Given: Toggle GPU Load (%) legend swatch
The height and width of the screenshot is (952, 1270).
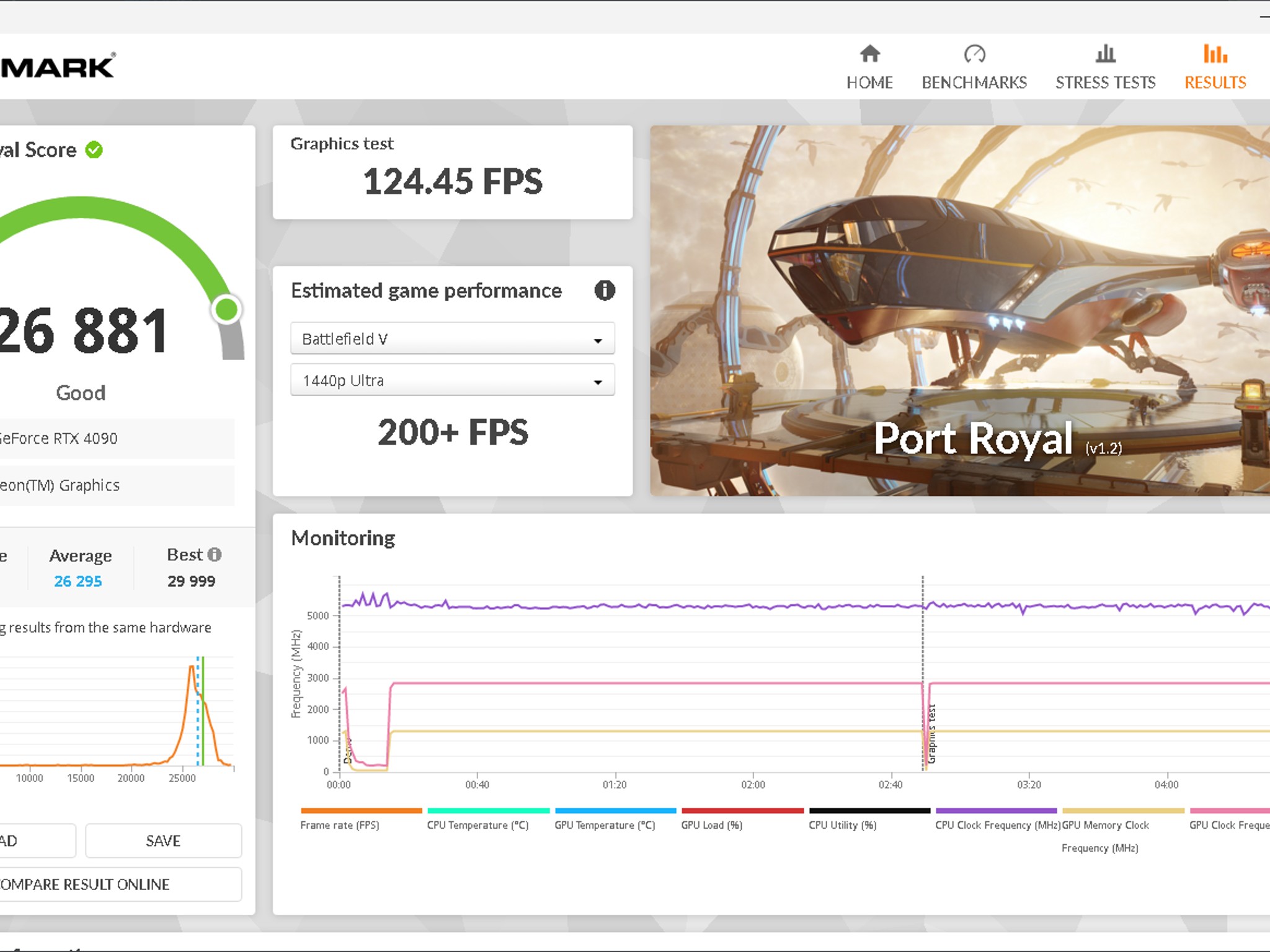Looking at the screenshot, I should [743, 811].
